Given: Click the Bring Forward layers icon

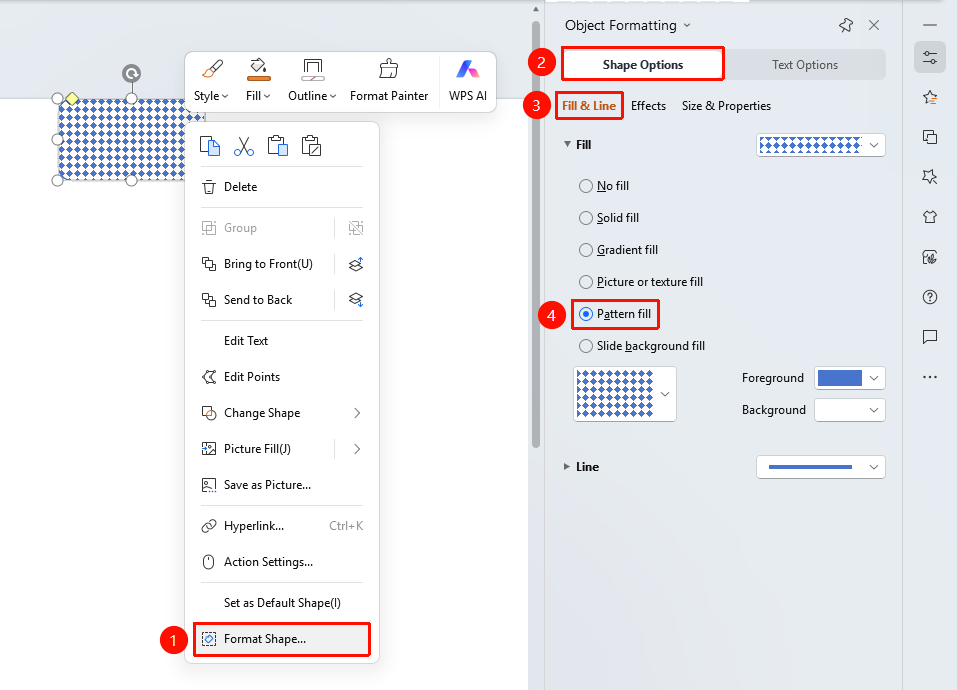Looking at the screenshot, I should [x=356, y=264].
